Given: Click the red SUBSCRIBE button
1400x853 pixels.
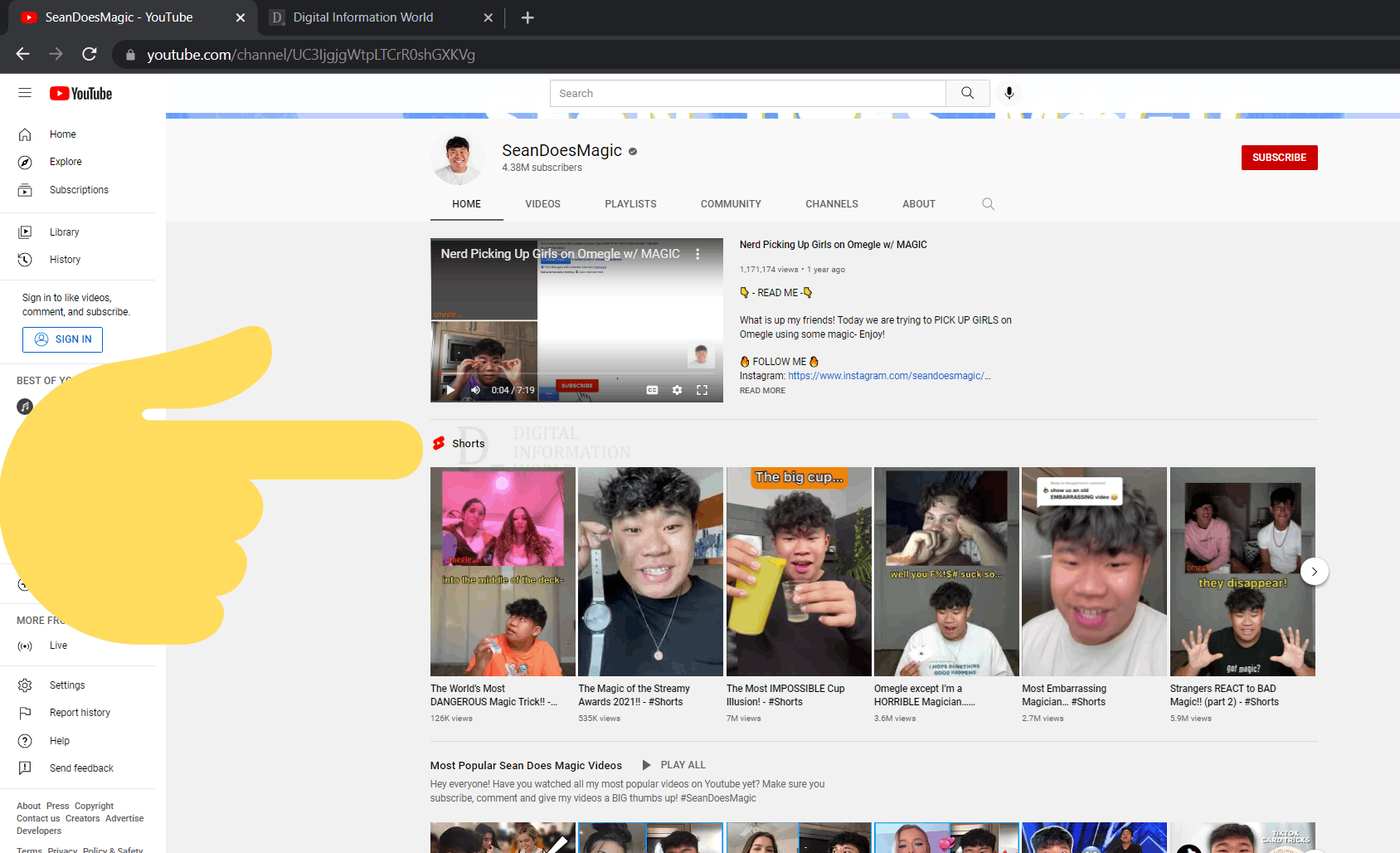Looking at the screenshot, I should click(x=1279, y=158).
